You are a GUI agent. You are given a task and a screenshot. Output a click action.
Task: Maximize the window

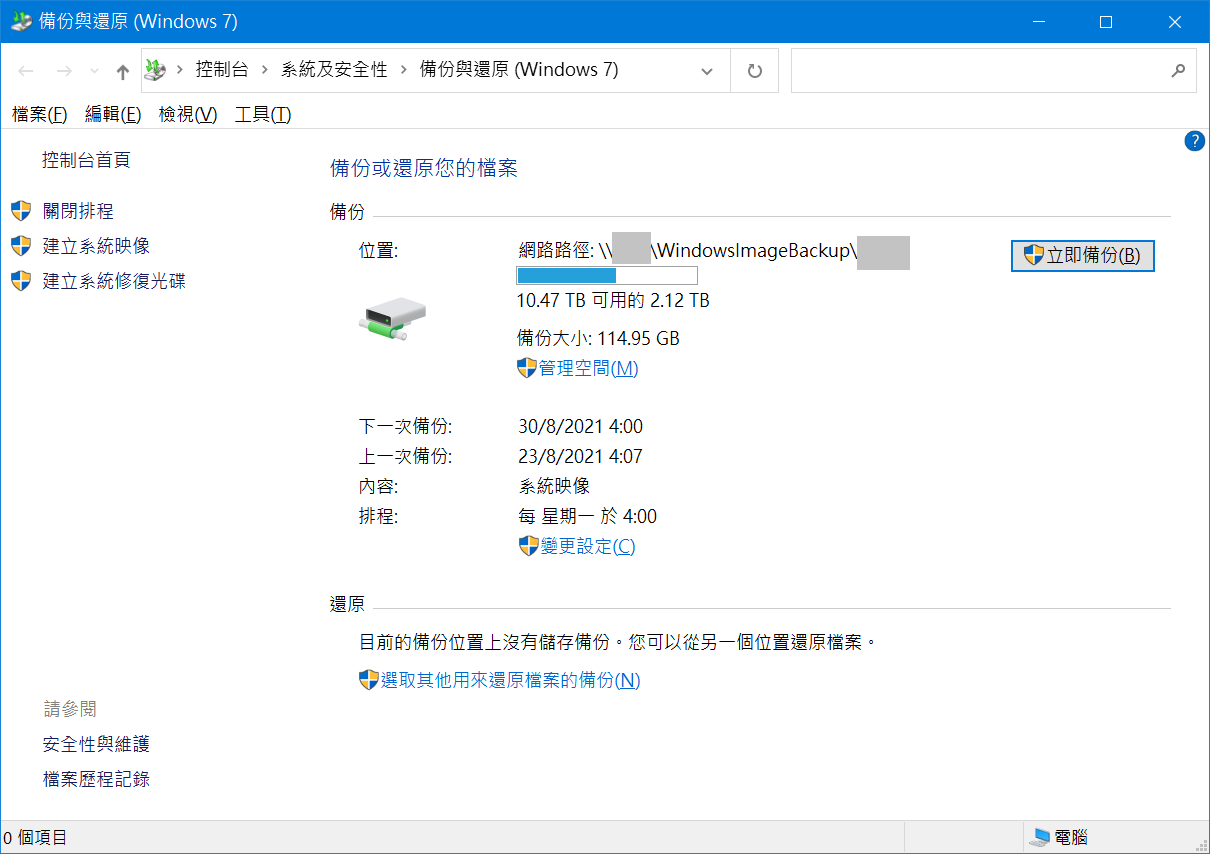pos(1106,22)
